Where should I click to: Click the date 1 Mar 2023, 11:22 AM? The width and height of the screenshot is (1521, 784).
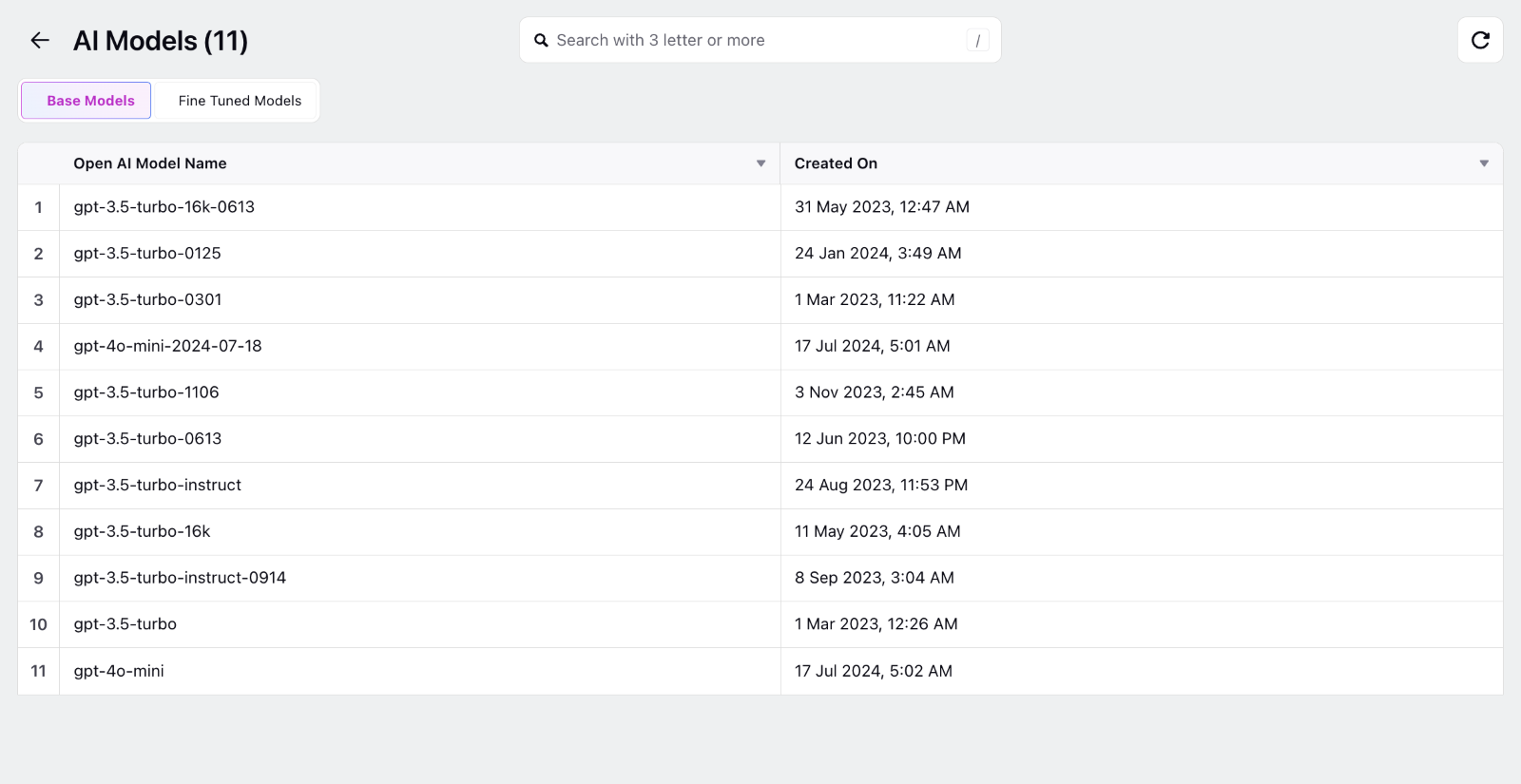(x=875, y=300)
